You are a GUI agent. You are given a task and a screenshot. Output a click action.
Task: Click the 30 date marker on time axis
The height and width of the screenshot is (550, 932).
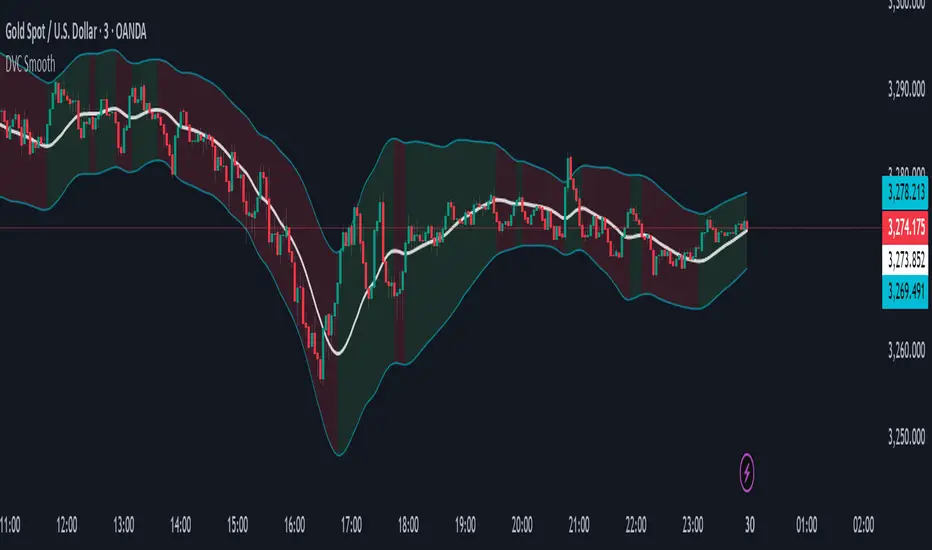(750, 525)
